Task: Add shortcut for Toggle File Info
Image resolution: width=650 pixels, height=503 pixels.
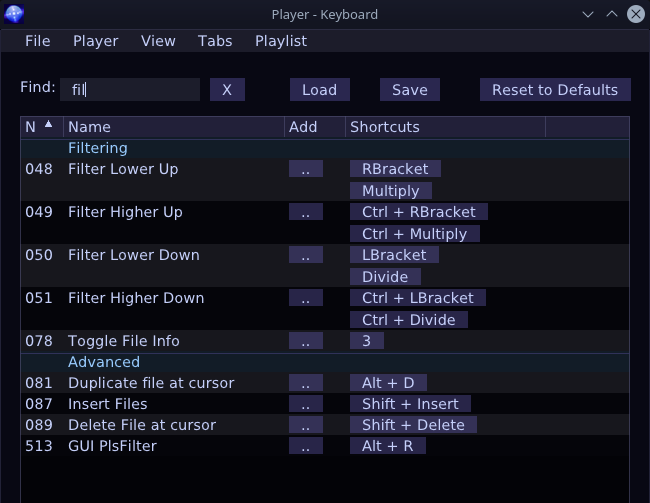Action: click(x=306, y=341)
